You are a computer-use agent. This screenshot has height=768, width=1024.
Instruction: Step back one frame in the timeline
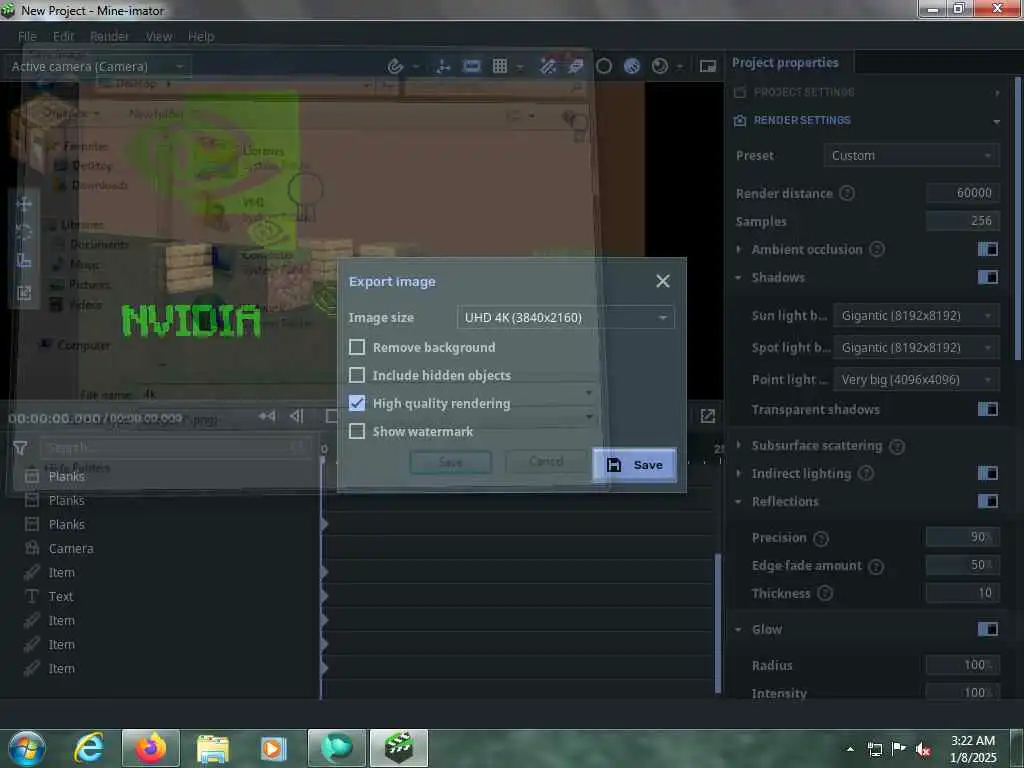pyautogui.click(x=296, y=416)
